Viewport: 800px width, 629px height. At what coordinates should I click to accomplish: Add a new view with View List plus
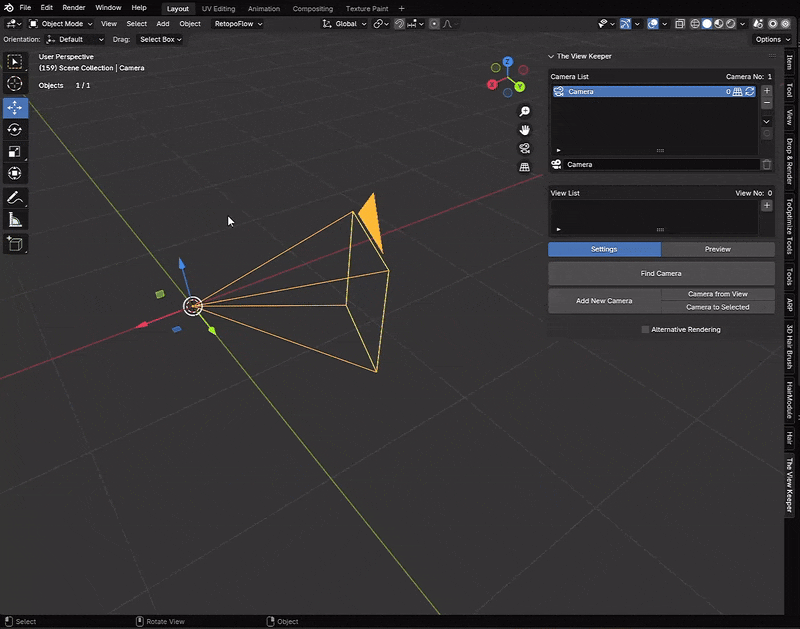point(766,206)
